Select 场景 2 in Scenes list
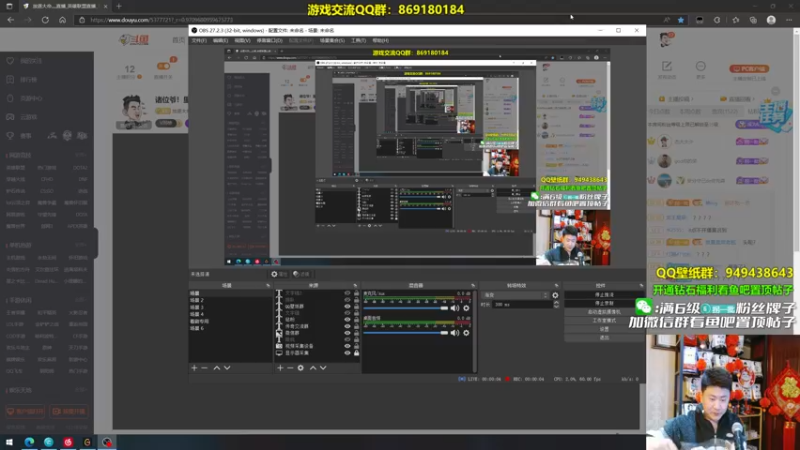 (x=230, y=300)
